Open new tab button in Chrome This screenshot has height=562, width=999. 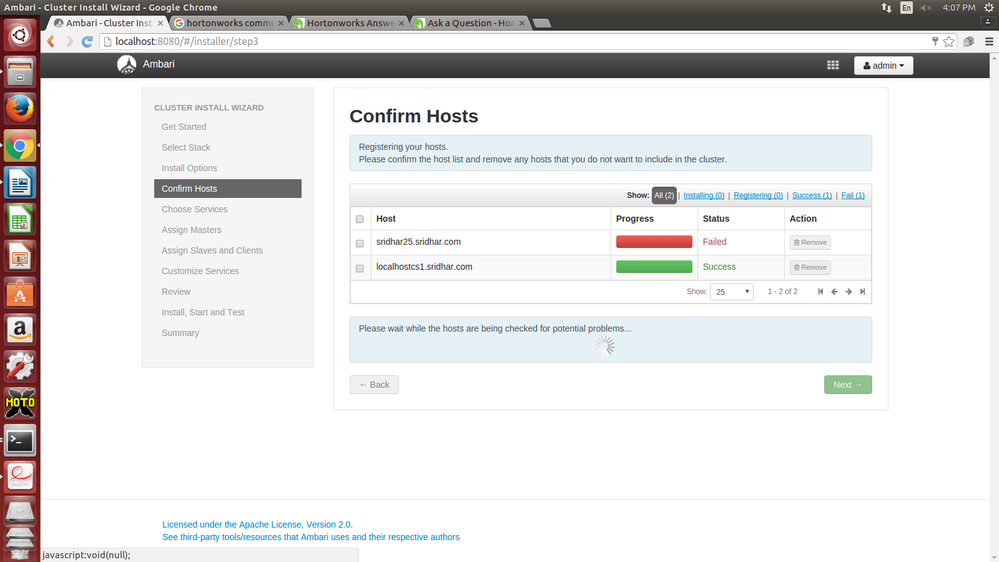542,23
